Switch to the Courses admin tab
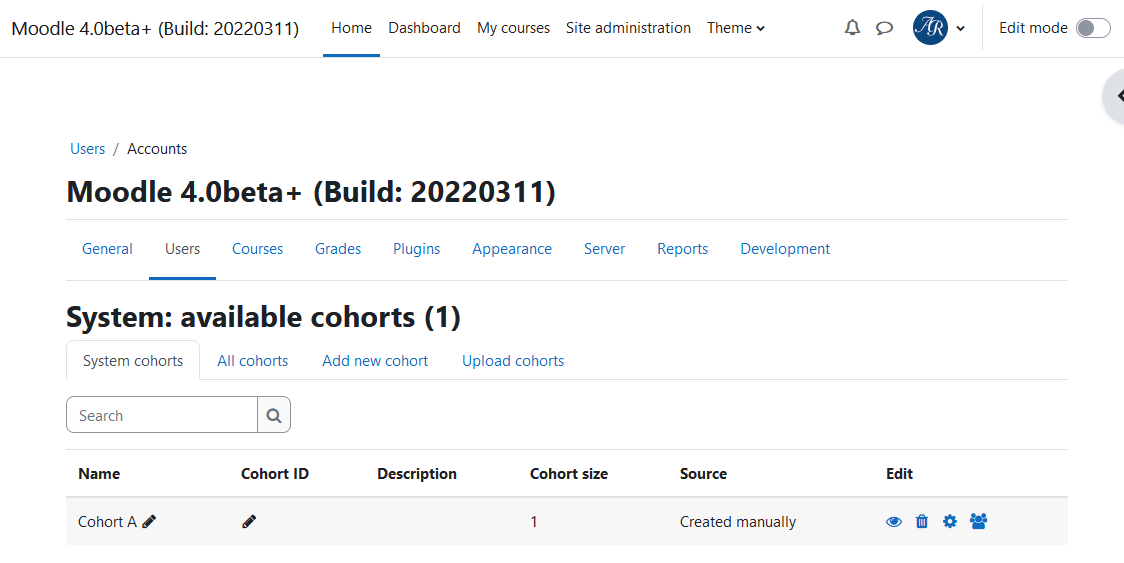The width and height of the screenshot is (1124, 563). (257, 249)
